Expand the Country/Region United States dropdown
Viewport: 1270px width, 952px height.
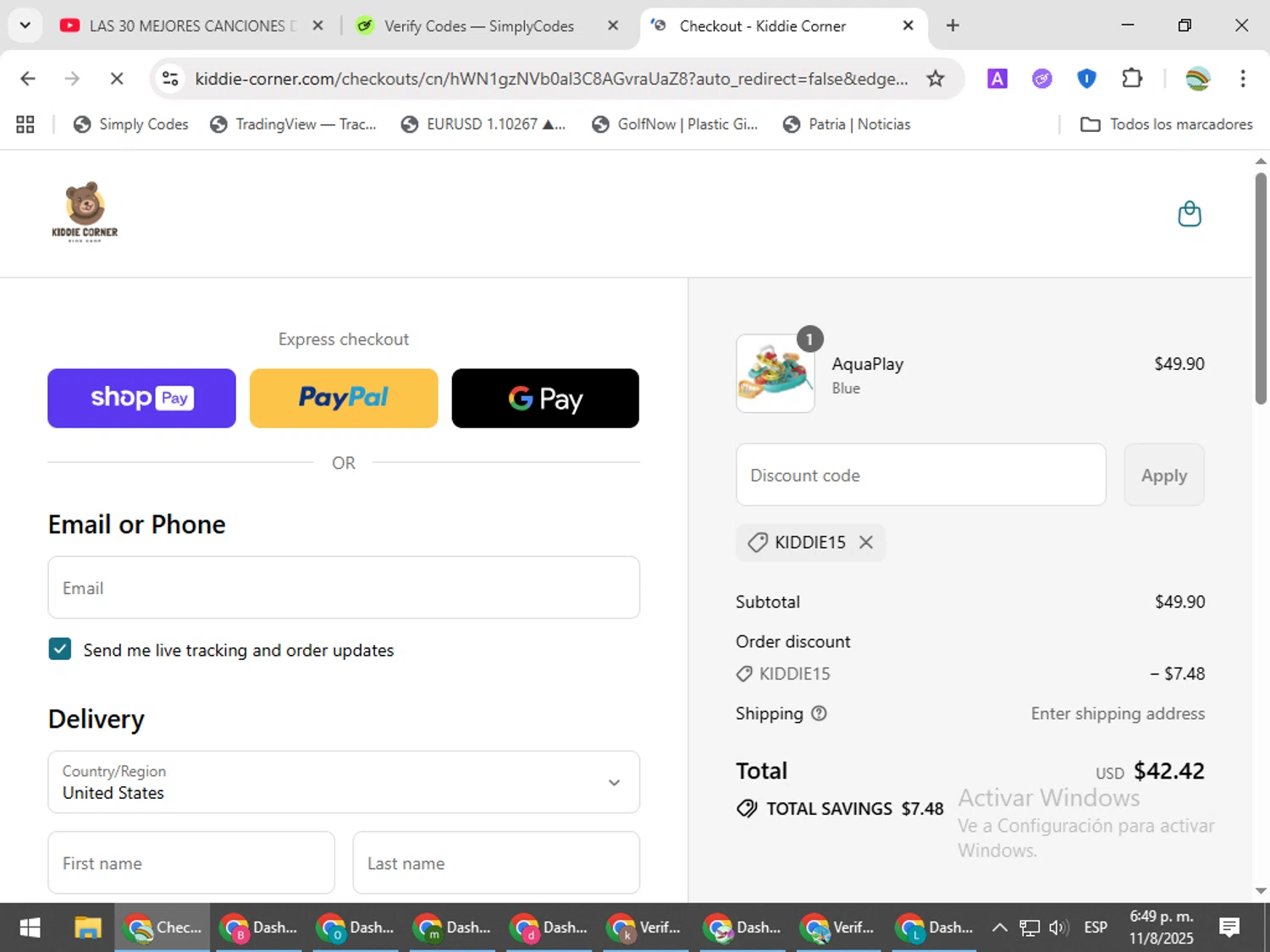click(x=344, y=782)
